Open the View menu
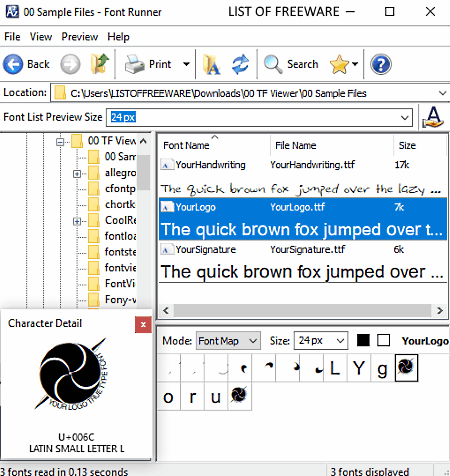The height and width of the screenshot is (476, 450). [41, 37]
